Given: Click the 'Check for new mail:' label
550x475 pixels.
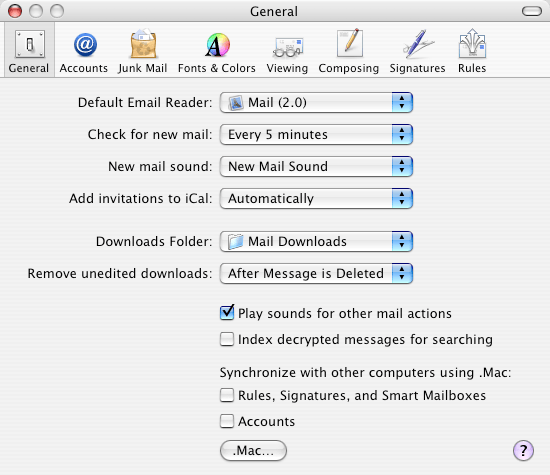Looking at the screenshot, I should tap(150, 134).
